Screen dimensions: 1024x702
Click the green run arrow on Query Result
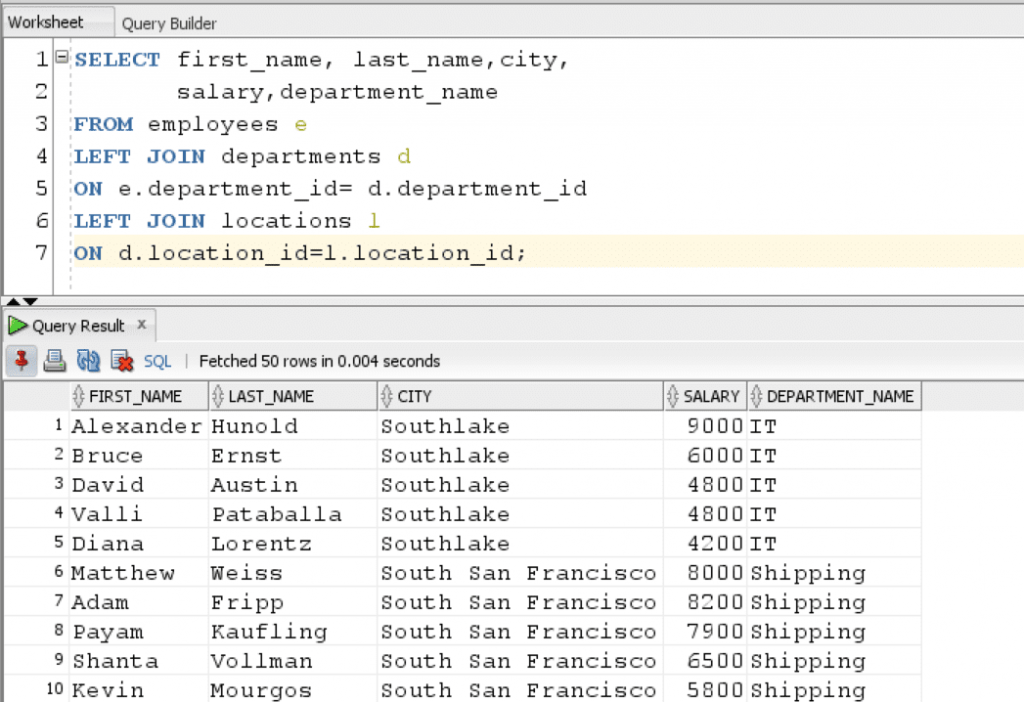(x=17, y=325)
